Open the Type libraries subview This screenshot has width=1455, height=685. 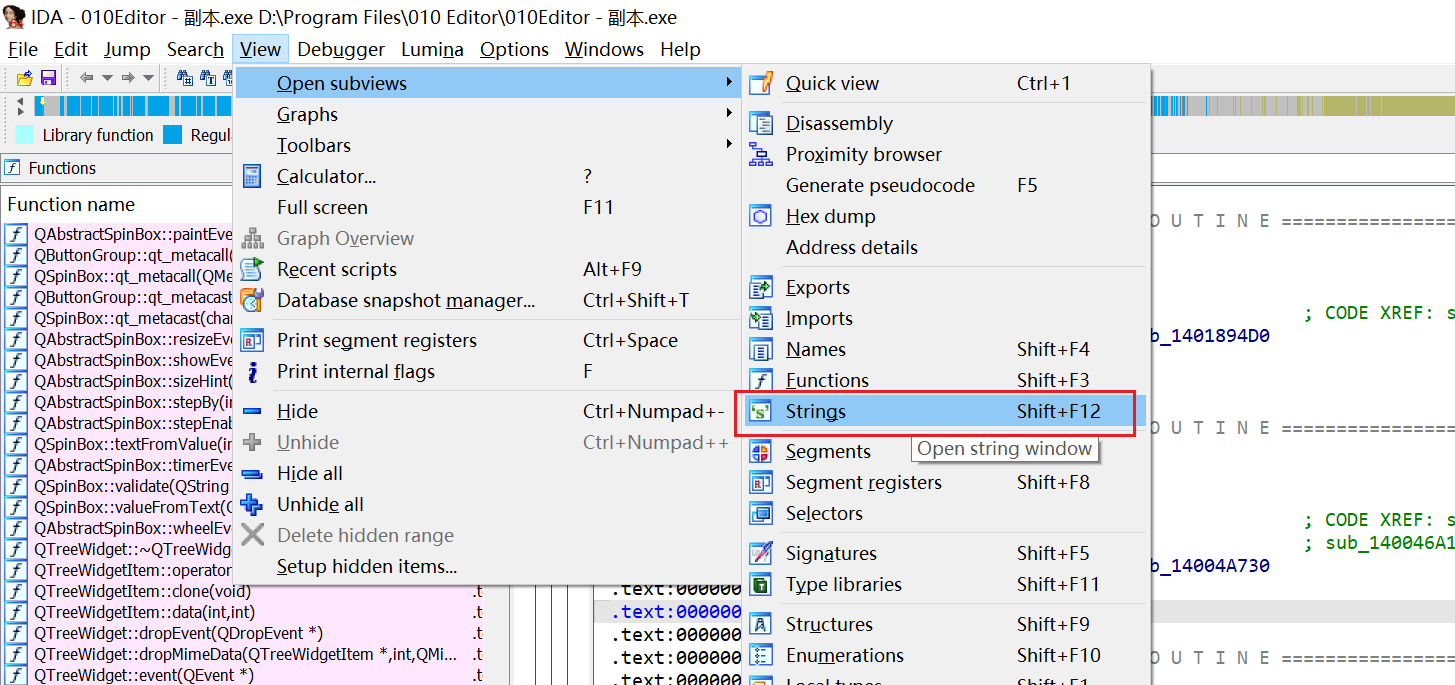pos(945,584)
